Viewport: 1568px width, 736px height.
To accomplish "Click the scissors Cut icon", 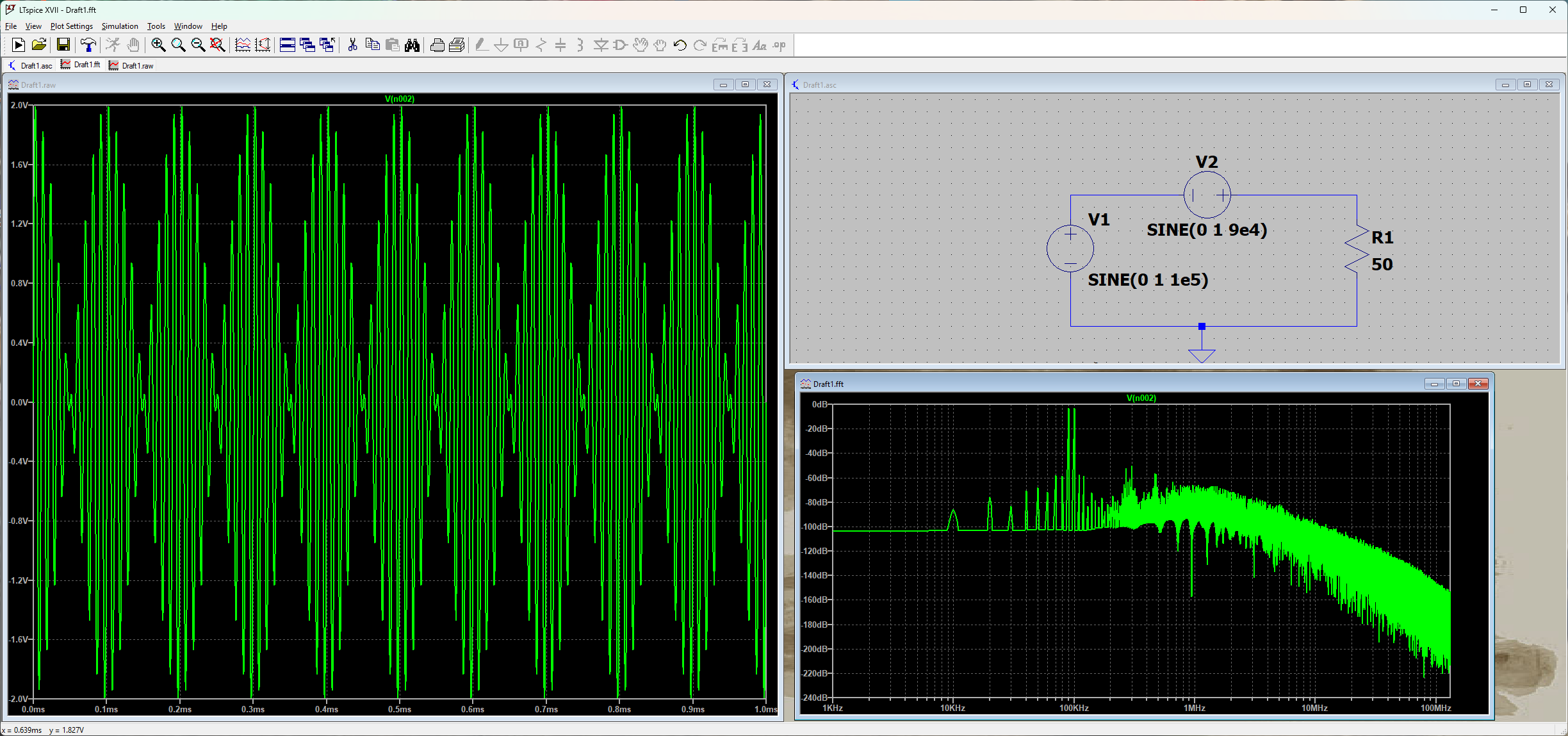I will (x=352, y=45).
